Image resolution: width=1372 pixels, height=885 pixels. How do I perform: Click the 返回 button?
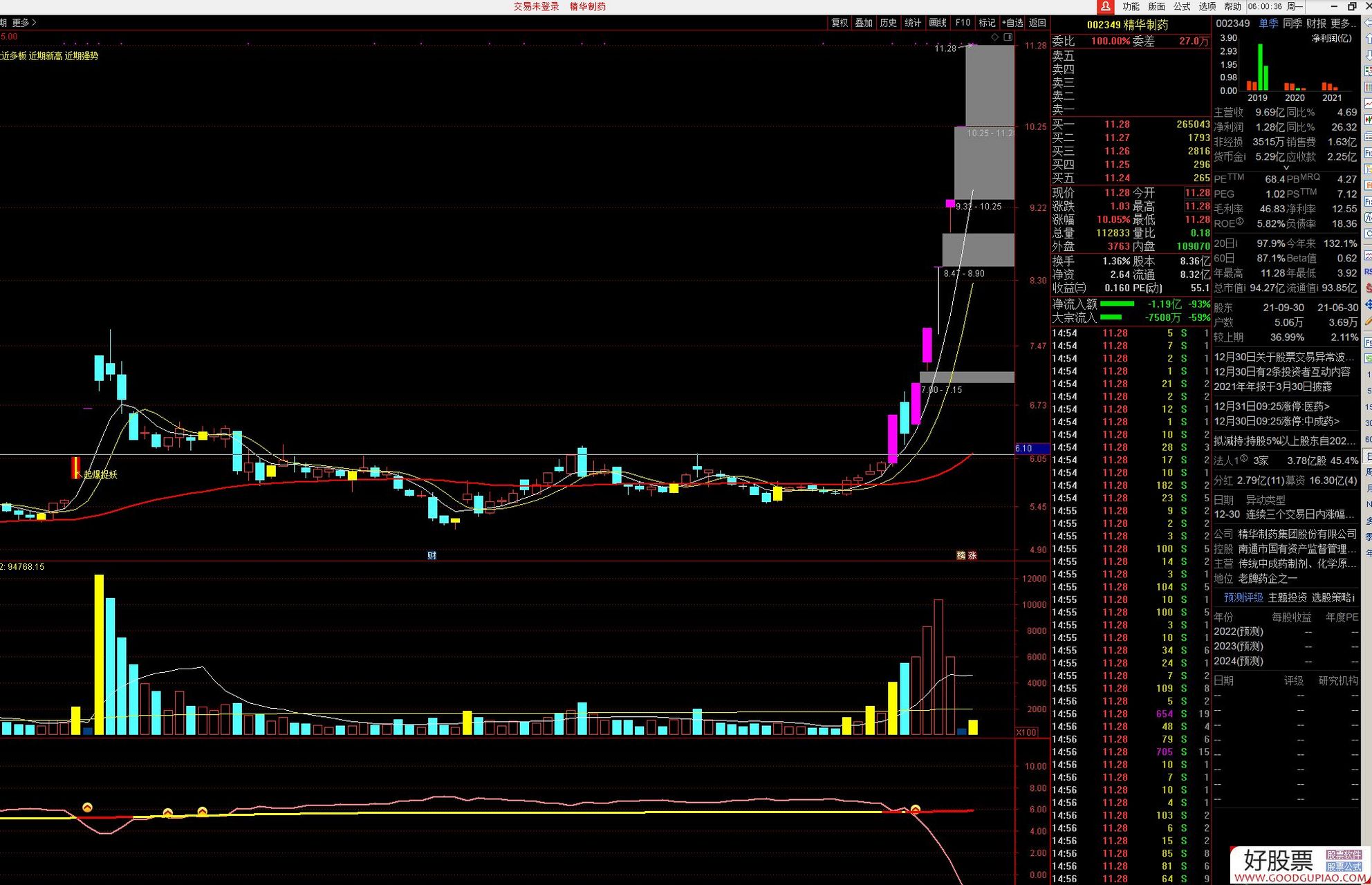(x=1037, y=23)
